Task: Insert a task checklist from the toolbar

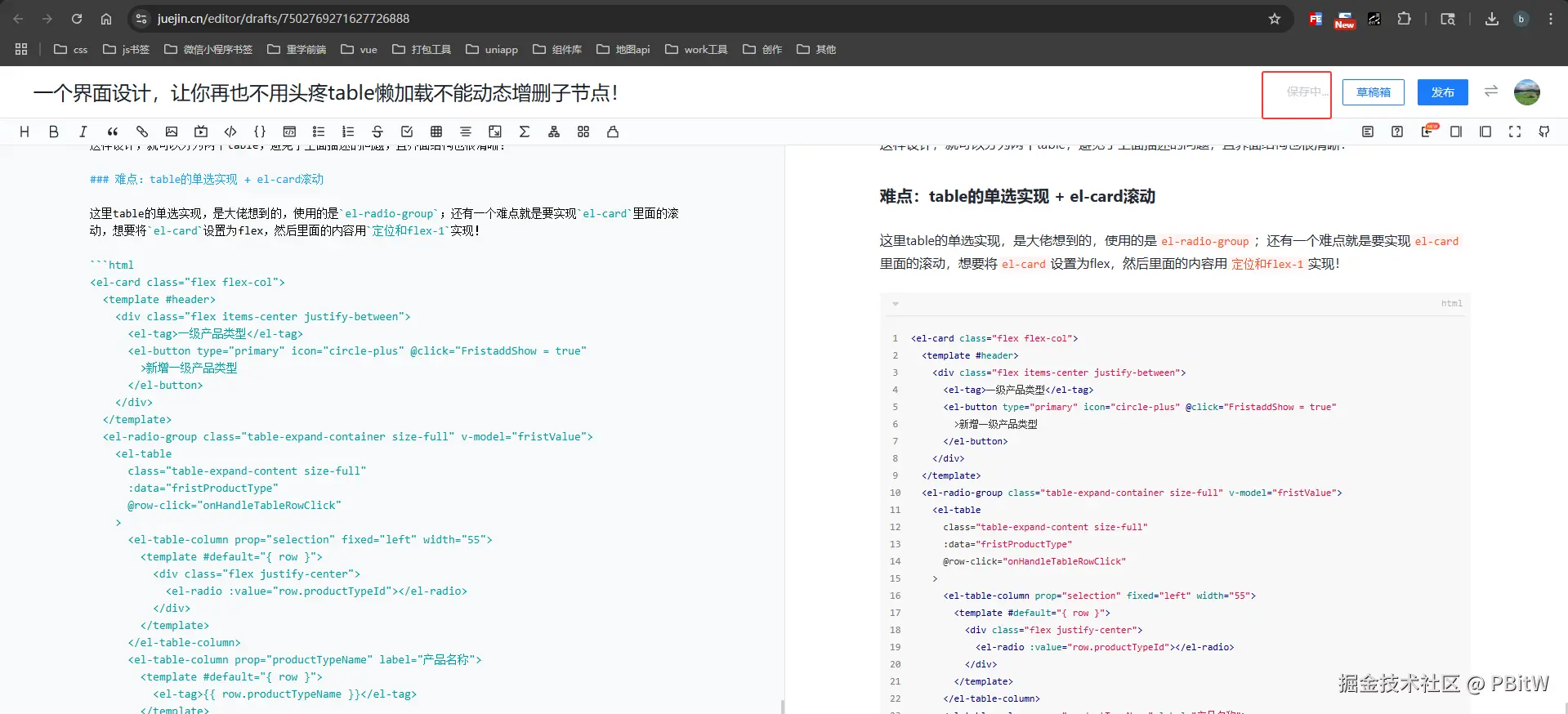Action: point(407,132)
